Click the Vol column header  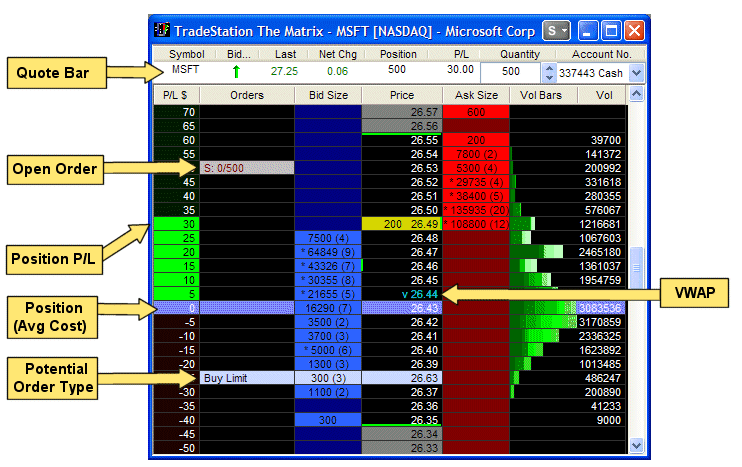pos(604,95)
